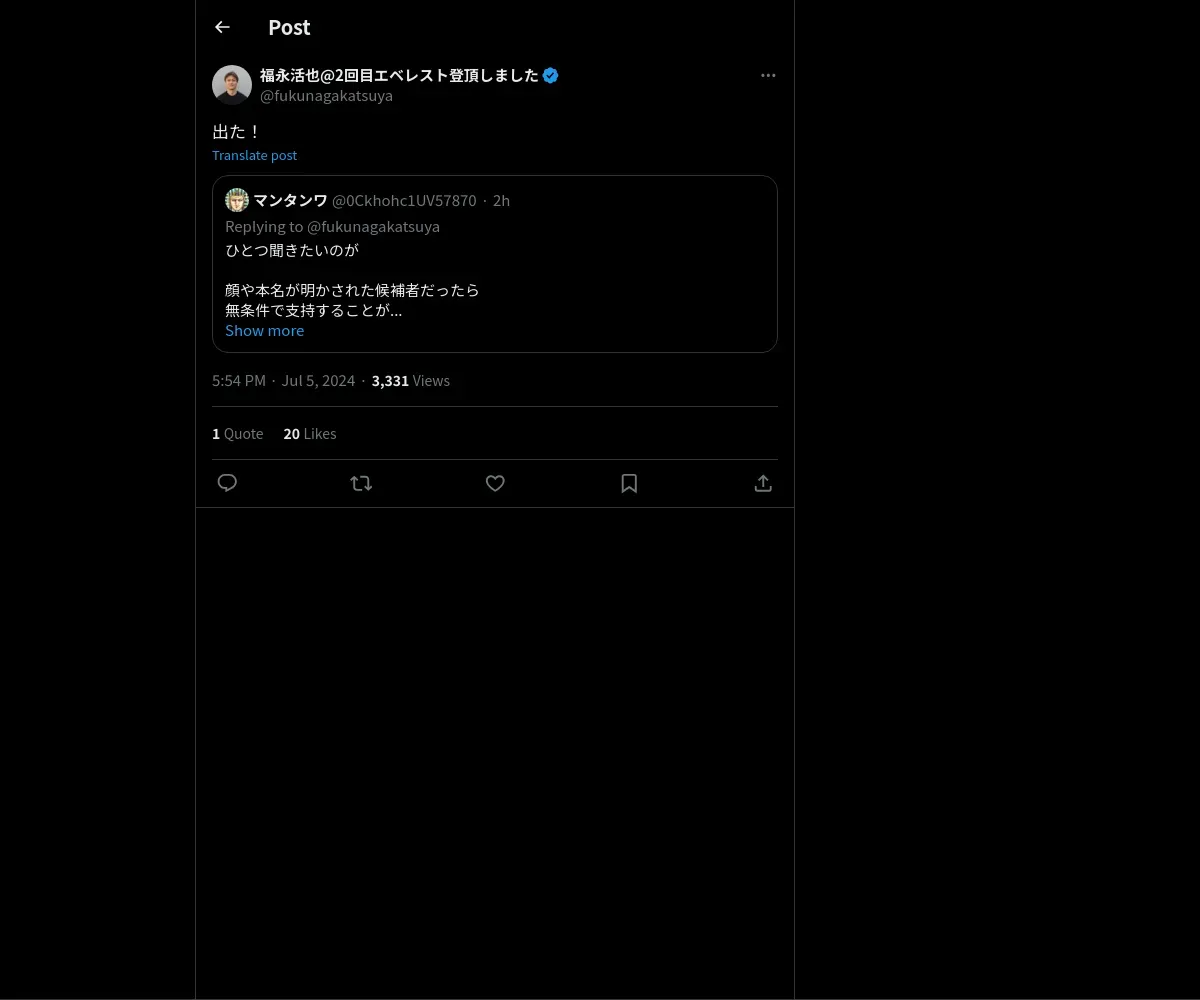
Task: Repost using the retweet arrows icon
Action: click(x=361, y=483)
